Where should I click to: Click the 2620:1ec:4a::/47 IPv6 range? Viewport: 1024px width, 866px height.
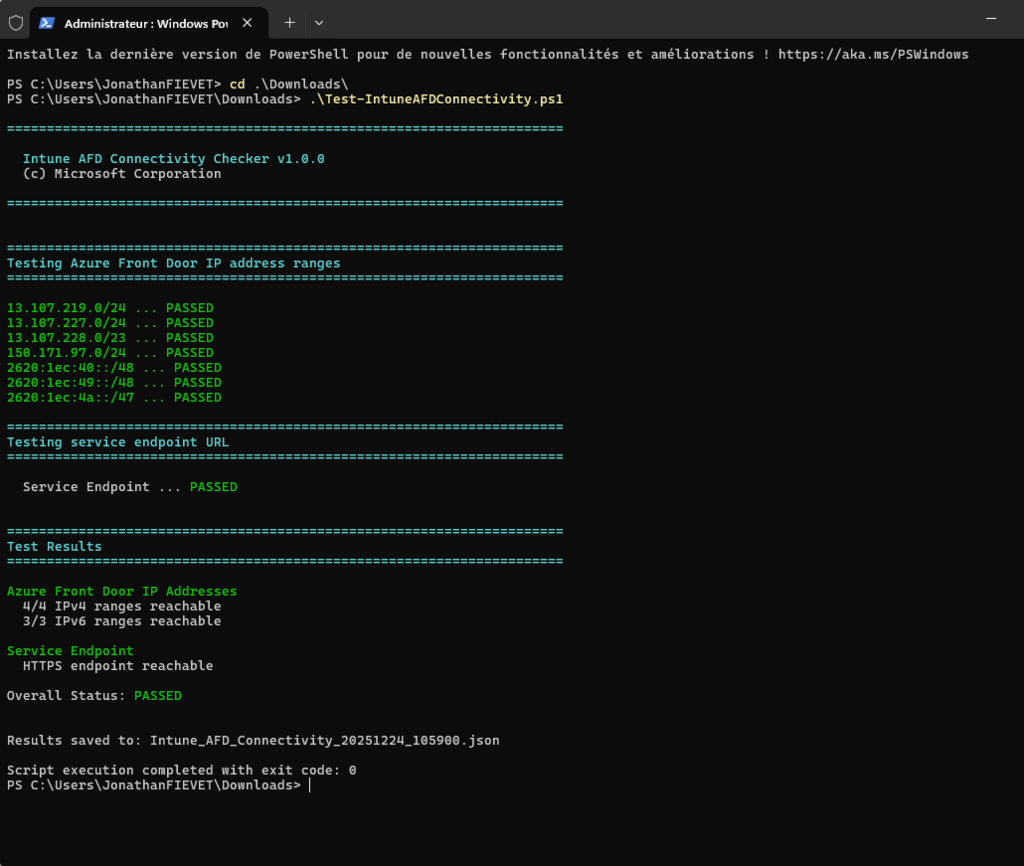coord(70,398)
